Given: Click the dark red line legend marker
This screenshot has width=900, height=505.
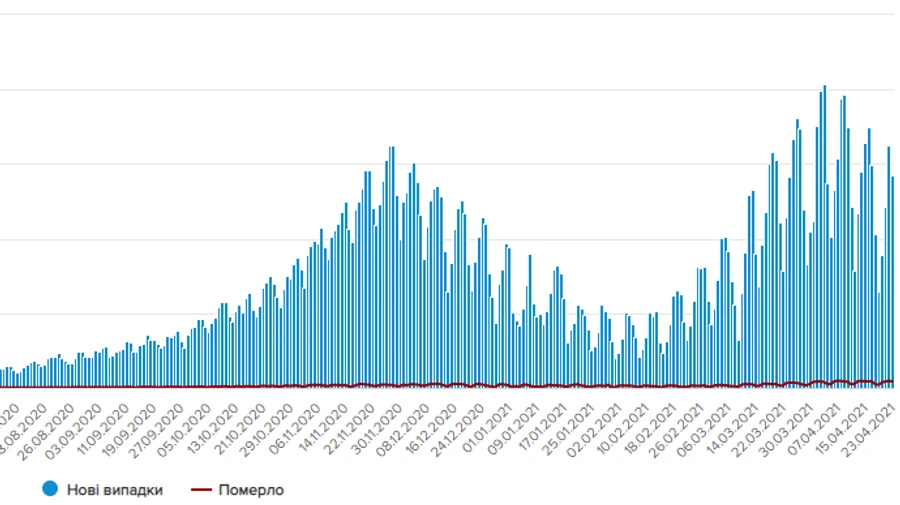Looking at the screenshot, I should [x=203, y=490].
